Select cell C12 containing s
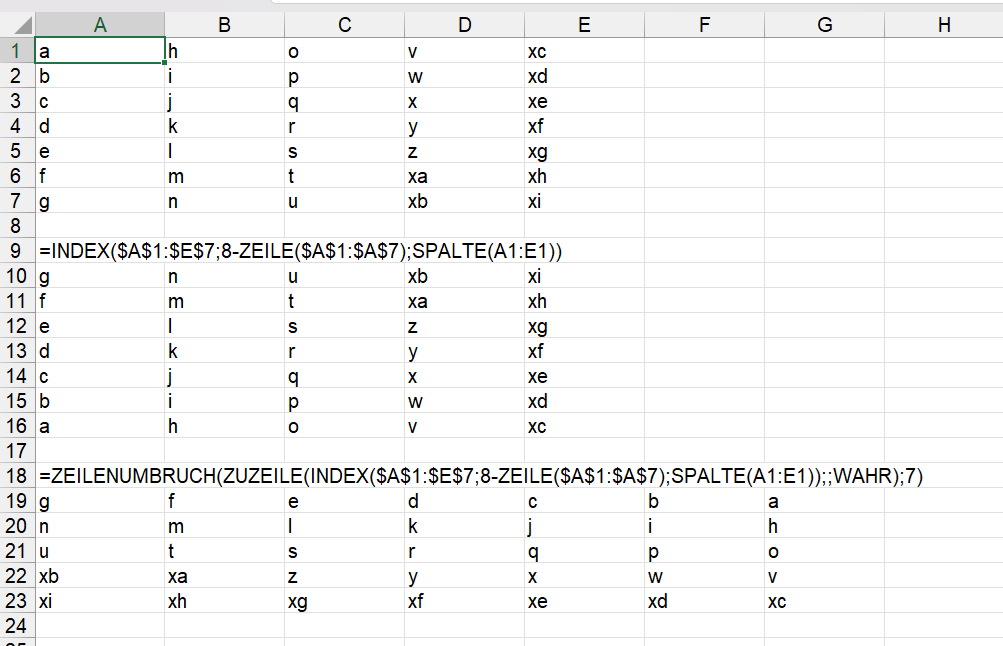Image resolution: width=1003 pixels, height=646 pixels. [344, 326]
